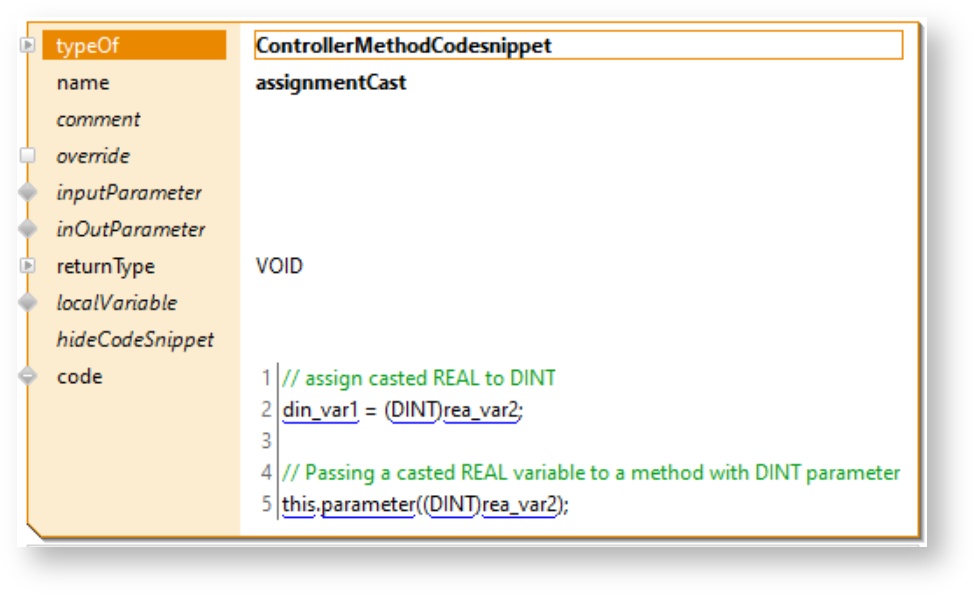
Task: Click the assignmentCast name value
Action: (x=331, y=83)
